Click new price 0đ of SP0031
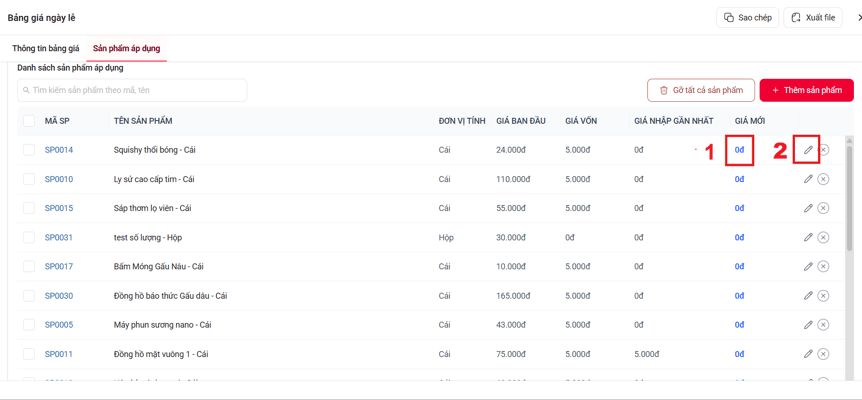 click(739, 237)
